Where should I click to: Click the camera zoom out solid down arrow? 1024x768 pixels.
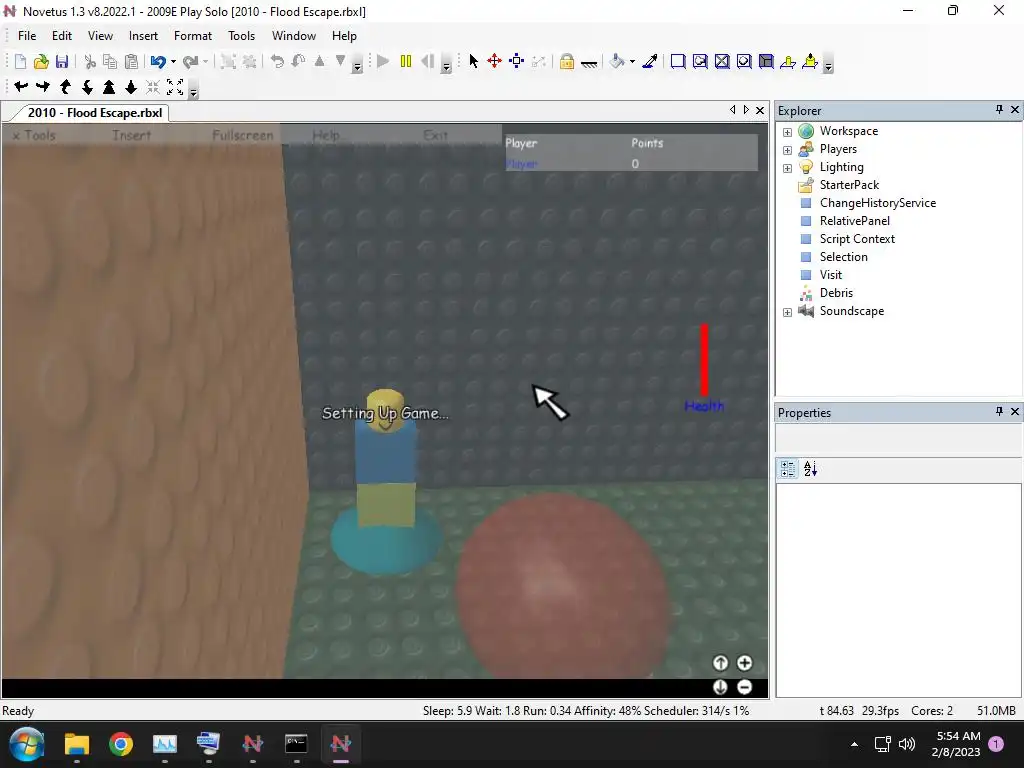click(131, 86)
